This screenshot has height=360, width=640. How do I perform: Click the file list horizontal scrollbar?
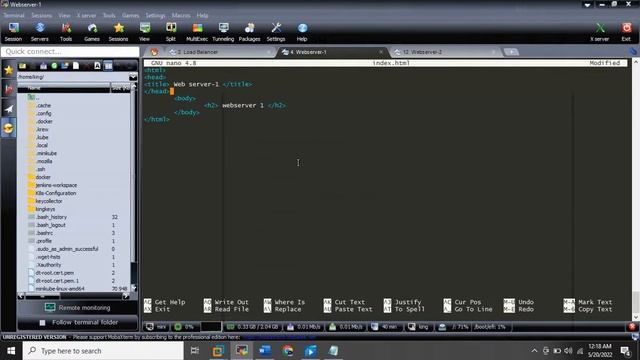[x=73, y=296]
